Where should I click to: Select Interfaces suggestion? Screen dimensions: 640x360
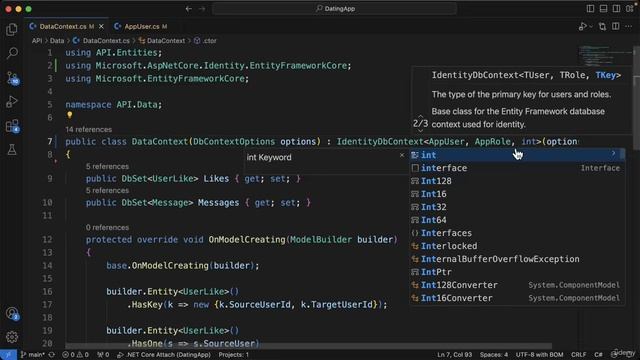[517, 233]
